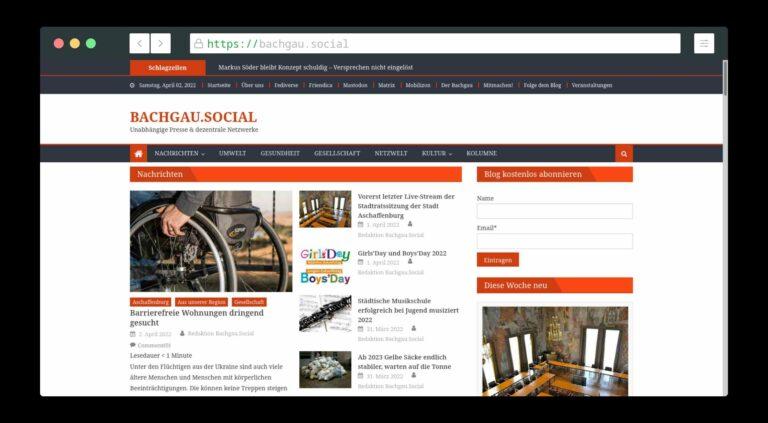Open the council chamber thumbnail for Live-Stream article
The height and width of the screenshot is (423, 768).
click(x=325, y=210)
